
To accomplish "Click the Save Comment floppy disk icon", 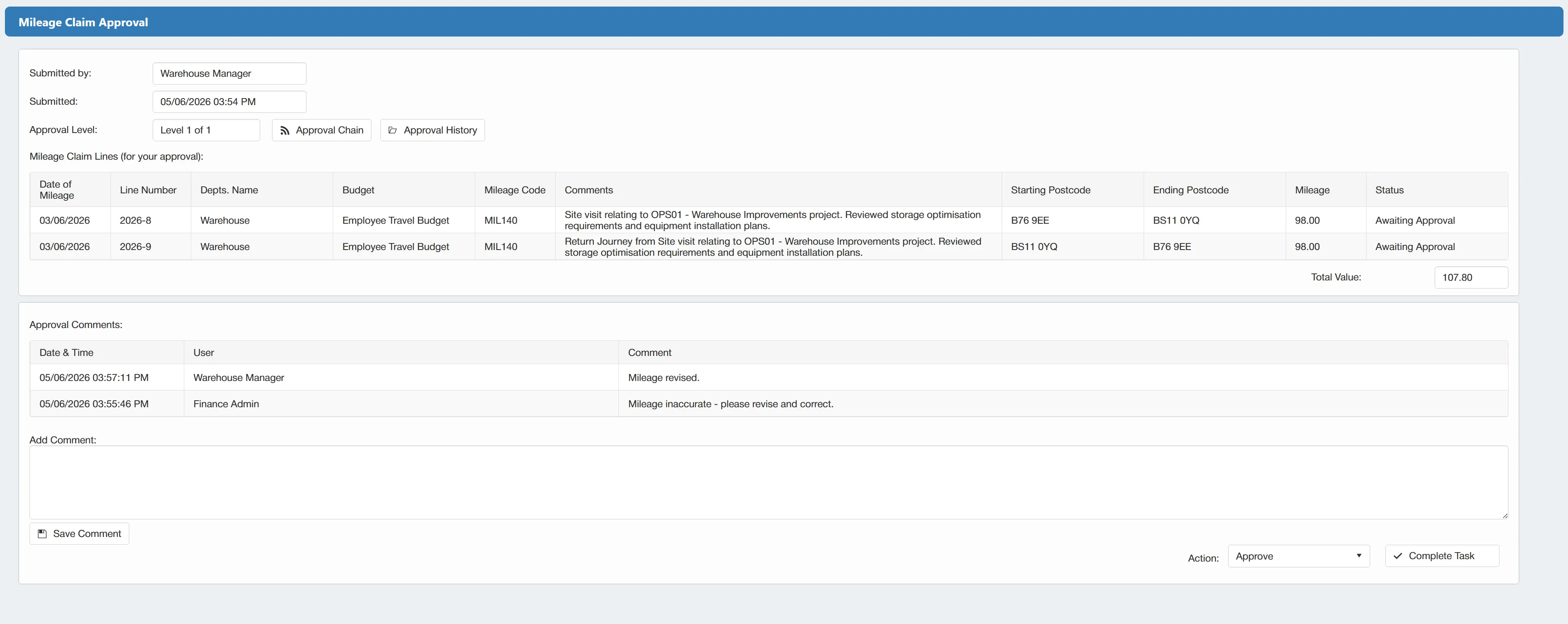I will tap(42, 534).
